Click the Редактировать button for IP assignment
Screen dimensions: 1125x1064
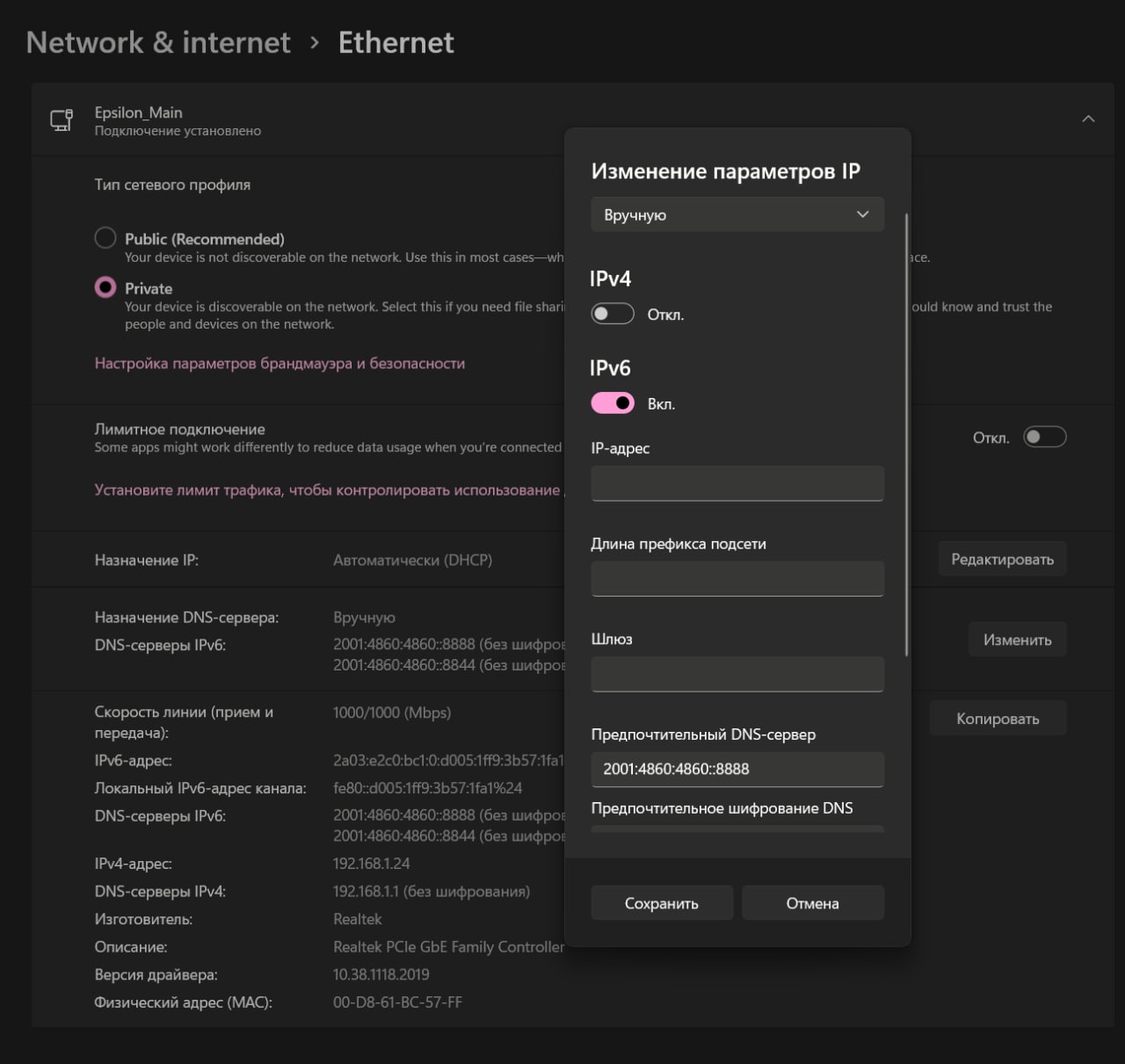pos(1002,560)
